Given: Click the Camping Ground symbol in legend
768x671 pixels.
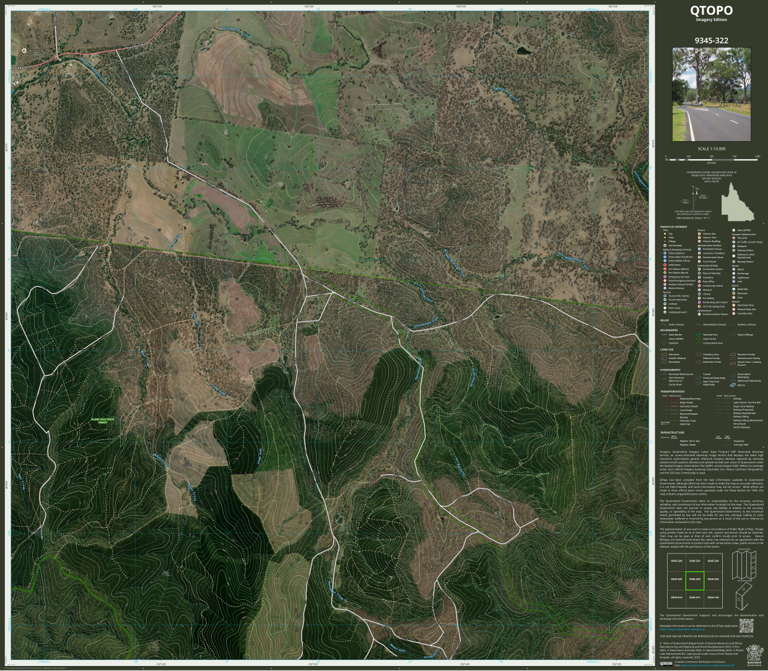Looking at the screenshot, I should point(665,312).
